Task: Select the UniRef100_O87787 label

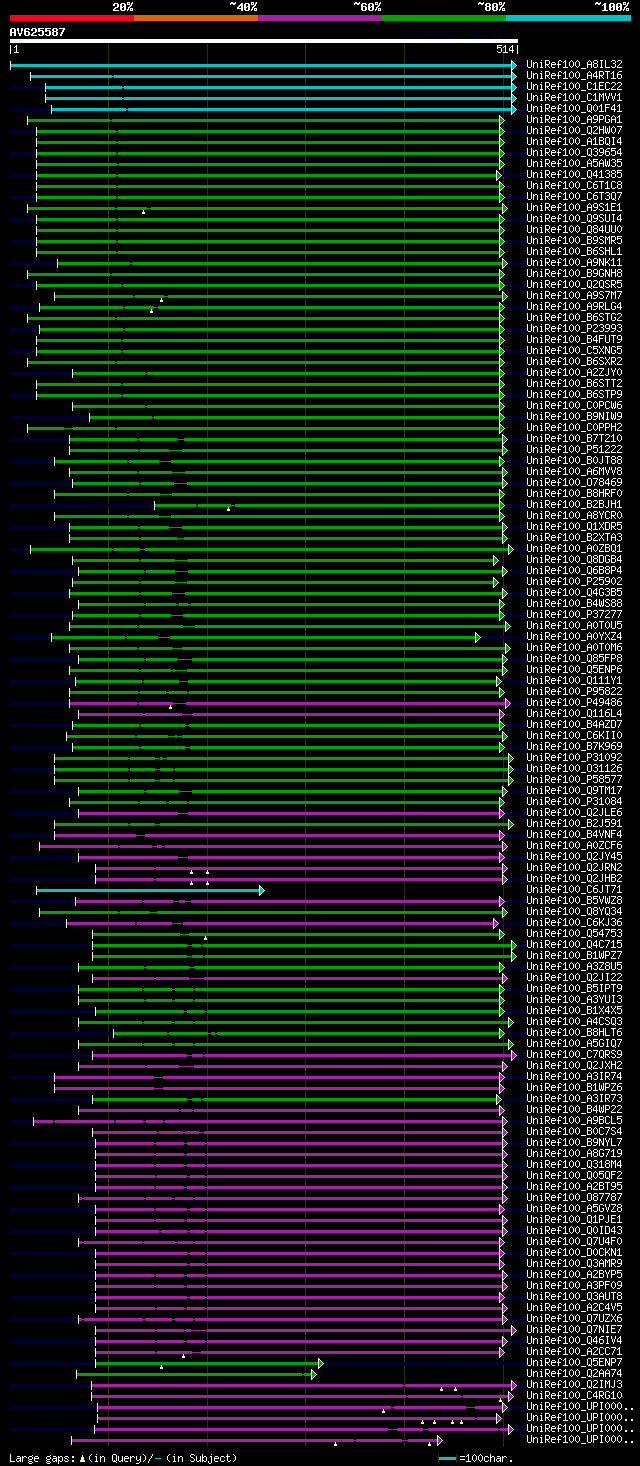Action: tap(574, 1197)
